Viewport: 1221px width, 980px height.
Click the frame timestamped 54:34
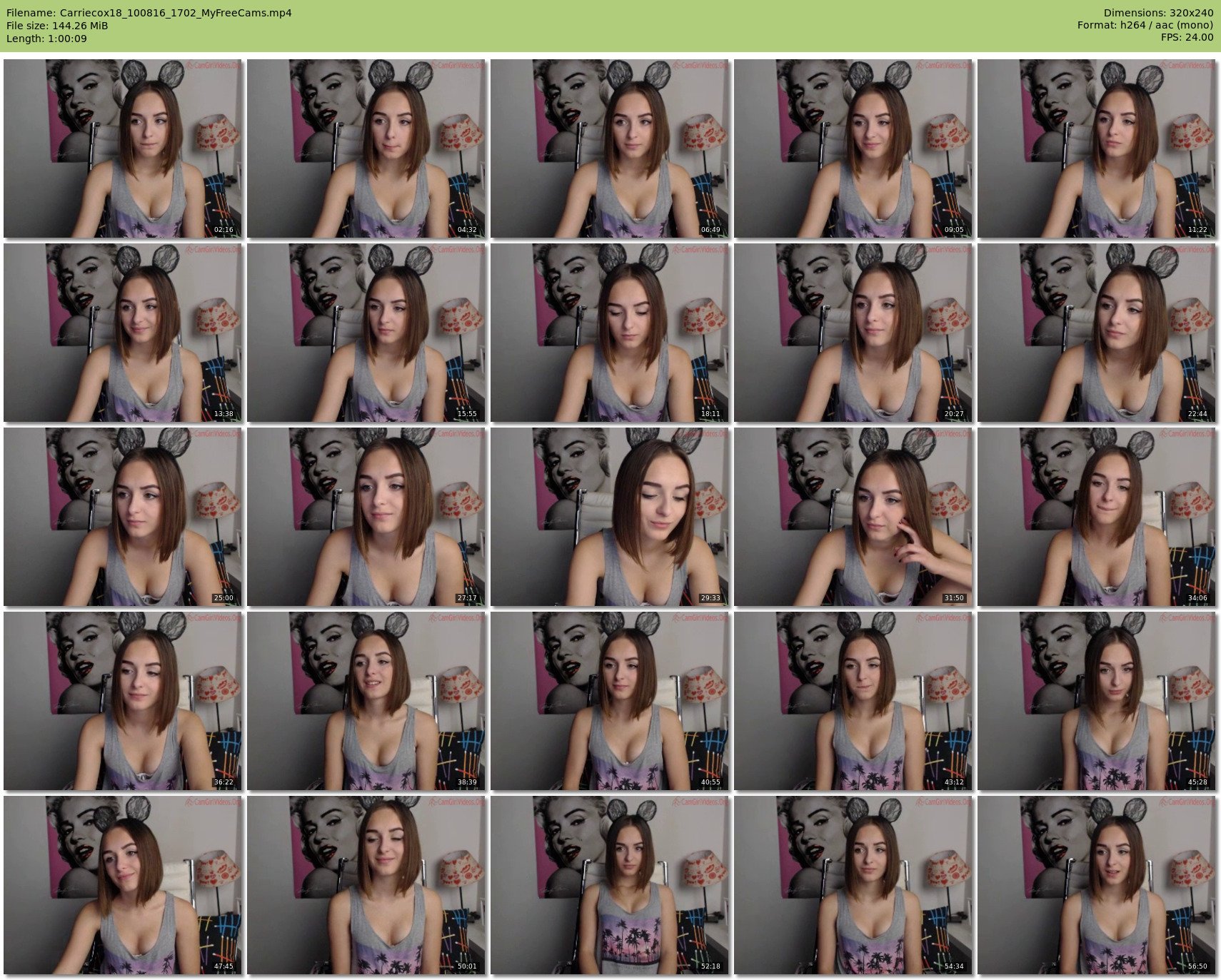(x=853, y=885)
